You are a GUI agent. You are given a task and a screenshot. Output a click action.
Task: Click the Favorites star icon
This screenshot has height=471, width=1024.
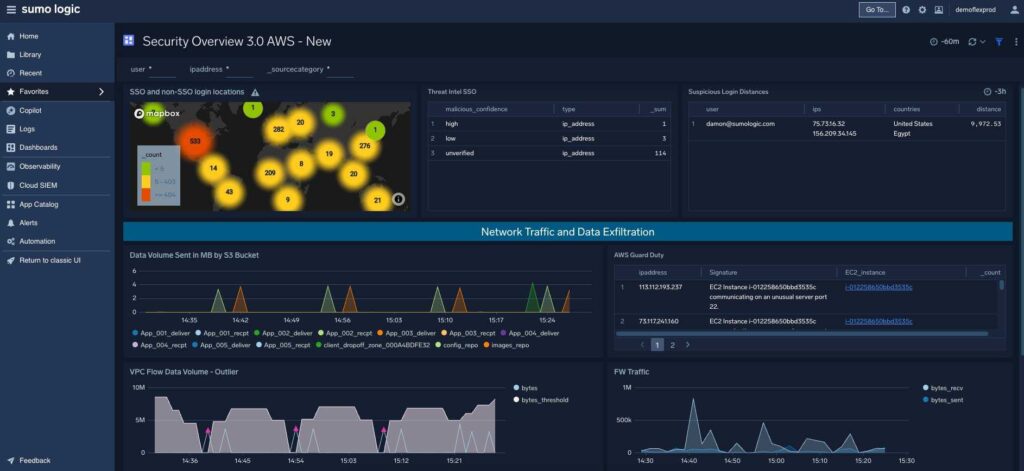[10, 92]
